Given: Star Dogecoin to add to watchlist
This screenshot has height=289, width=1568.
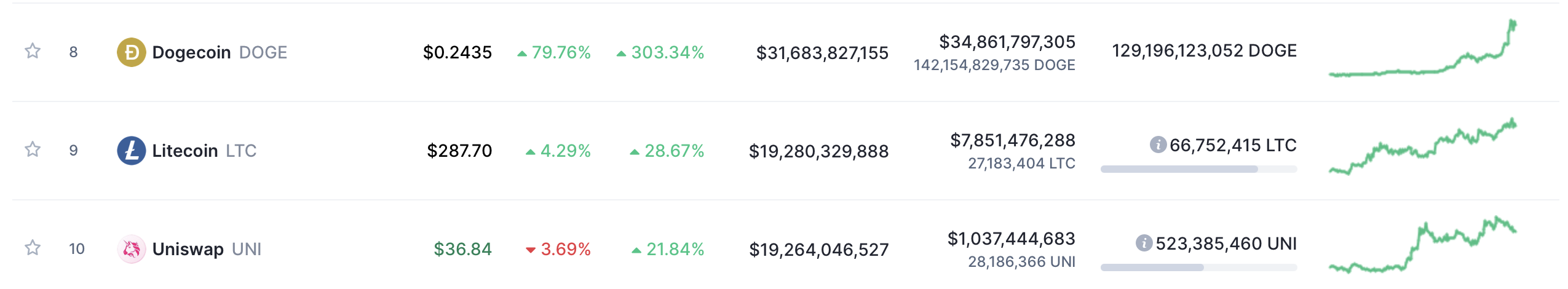Looking at the screenshot, I should [33, 51].
